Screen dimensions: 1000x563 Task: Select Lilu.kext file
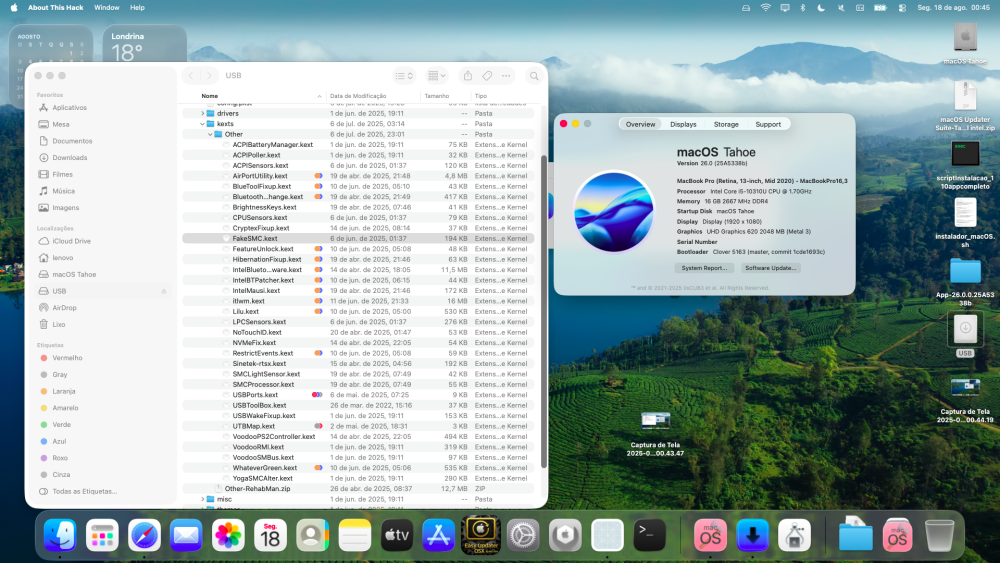246,312
